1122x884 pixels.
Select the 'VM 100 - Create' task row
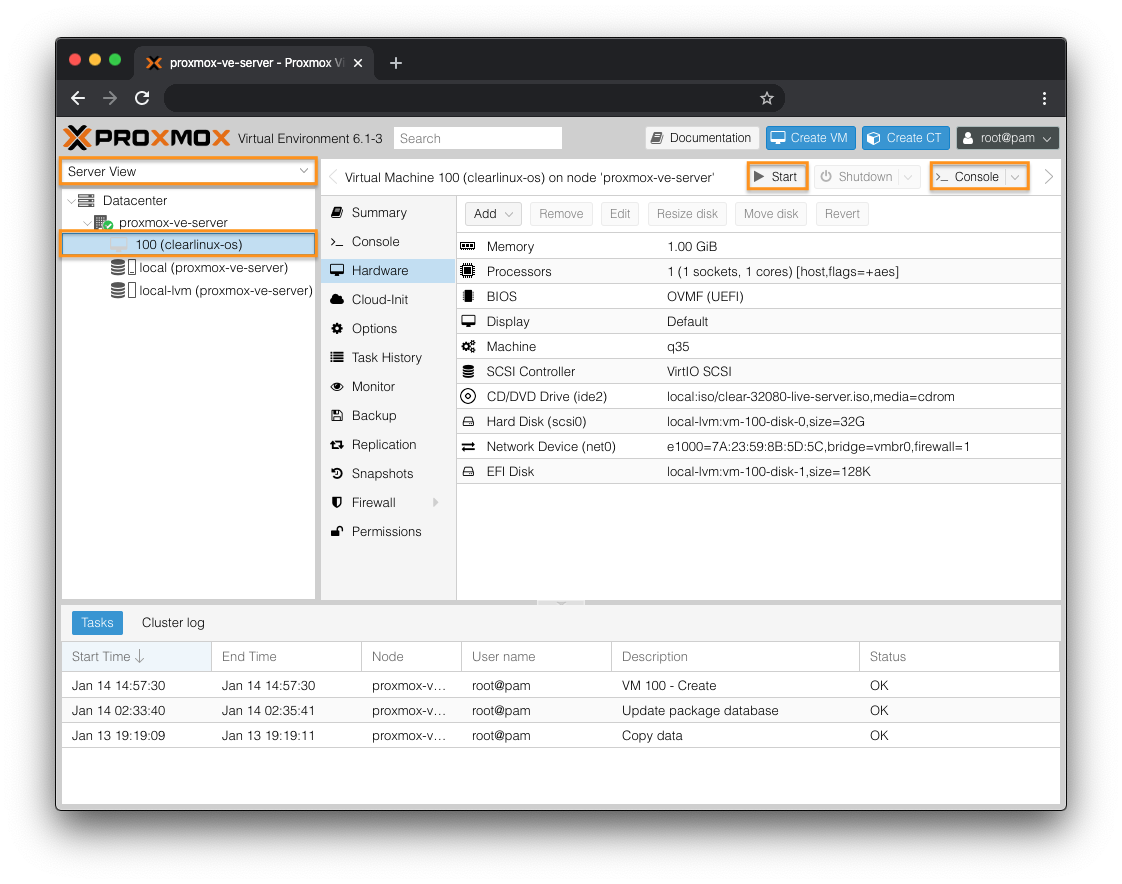(560, 686)
